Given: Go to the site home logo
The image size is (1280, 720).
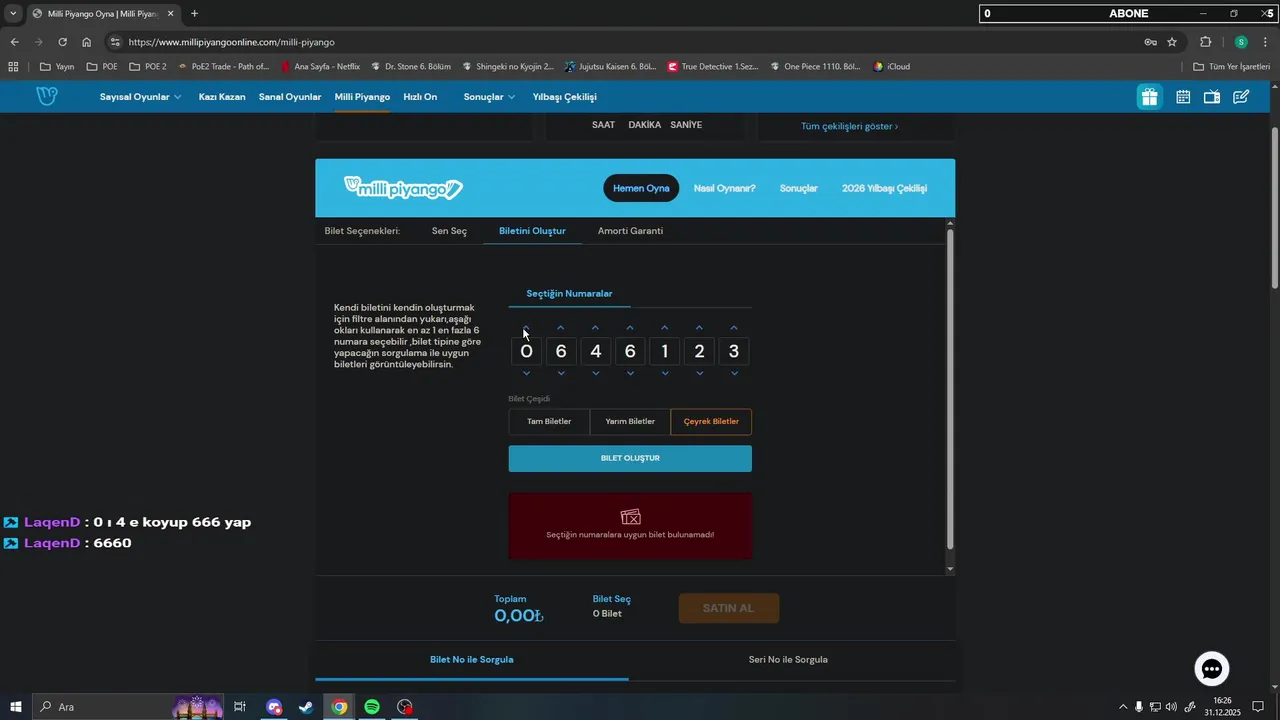Looking at the screenshot, I should pos(47,96).
